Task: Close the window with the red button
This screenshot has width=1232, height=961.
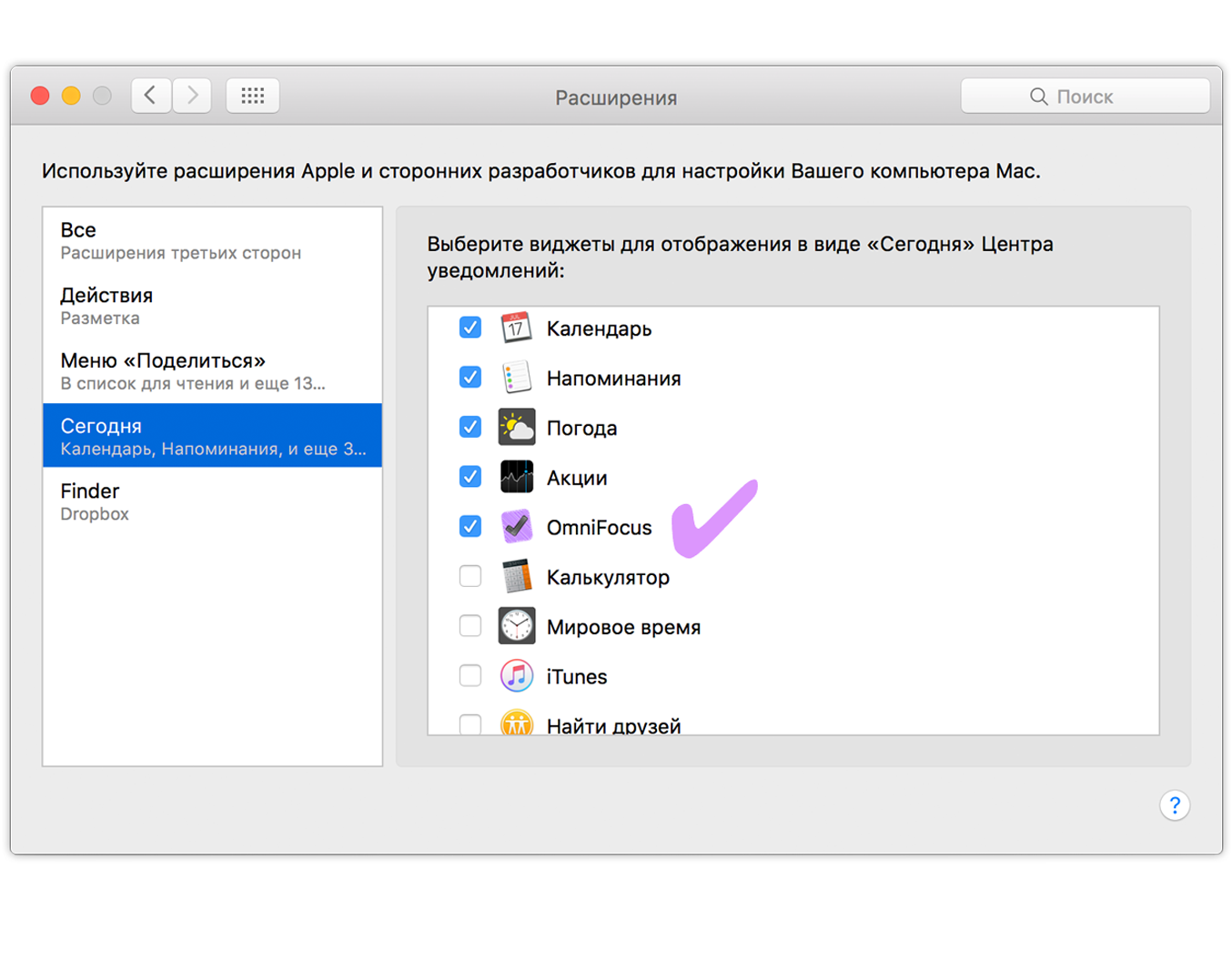Action: point(40,96)
